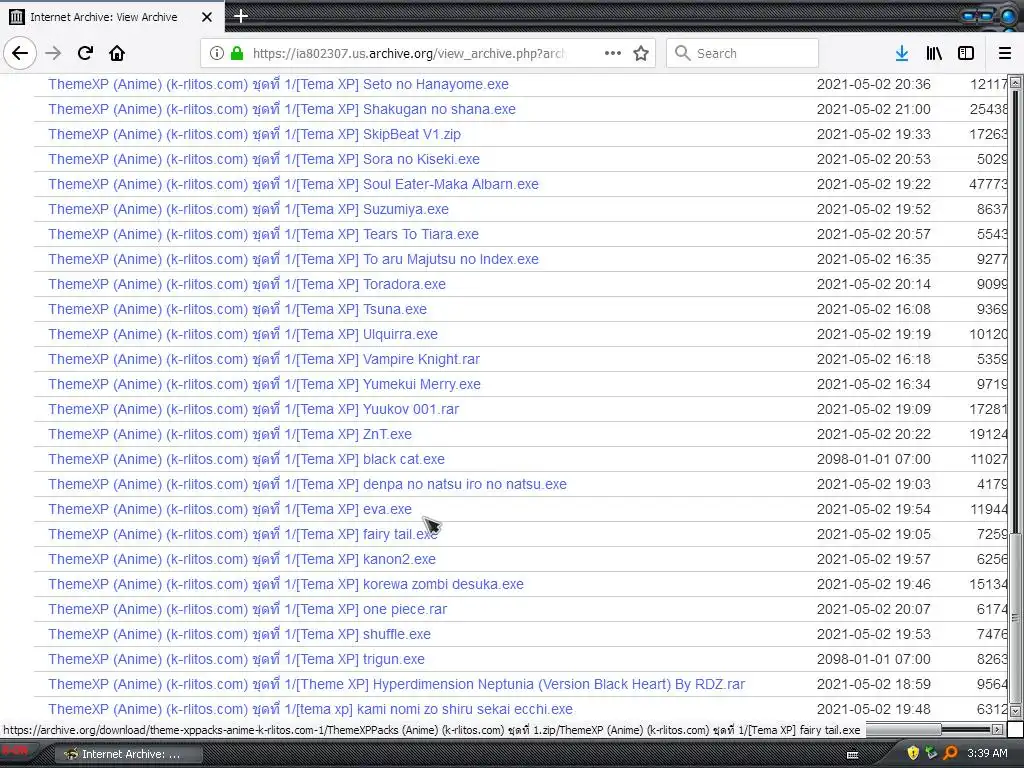Click the orange magnifier tray icon
This screenshot has width=1024, height=768.
(x=950, y=753)
